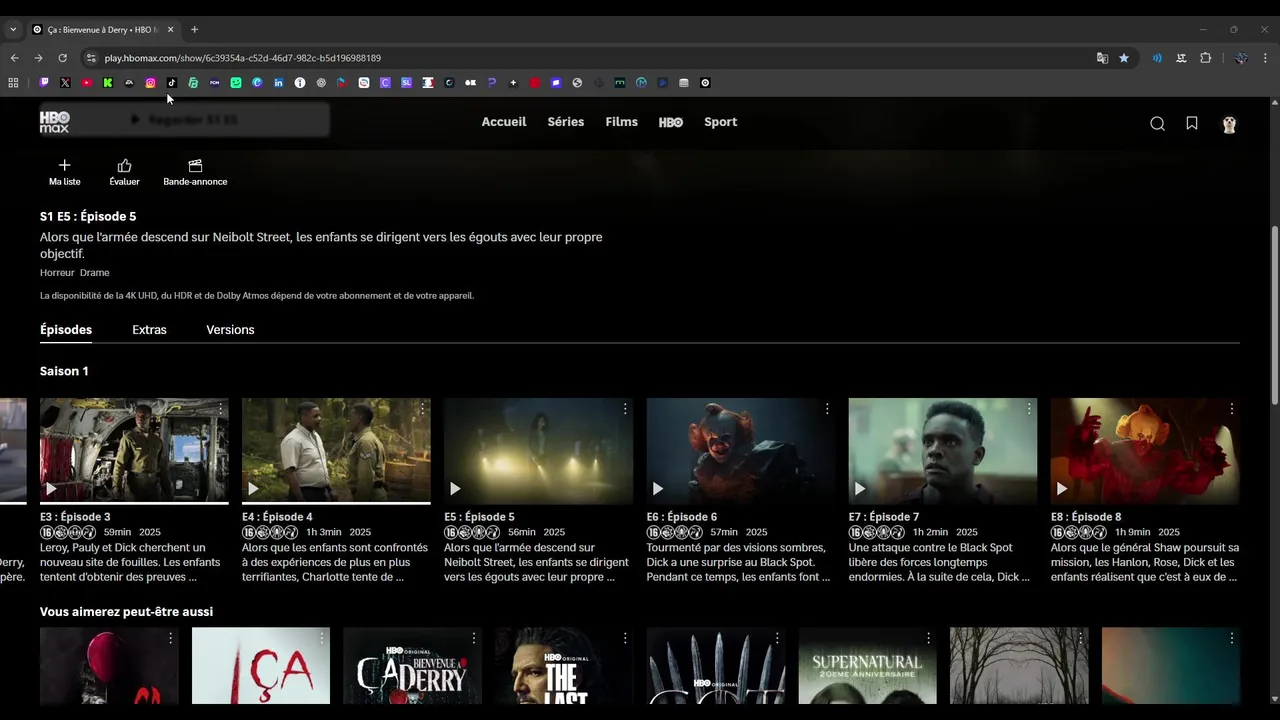Open options menu for Épisode 5 card

pyautogui.click(x=625, y=409)
